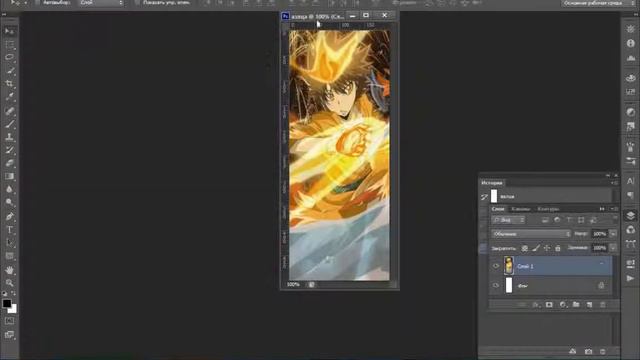Add layer mask in Layers panel
Screen dimensions: 640x360
[549, 304]
